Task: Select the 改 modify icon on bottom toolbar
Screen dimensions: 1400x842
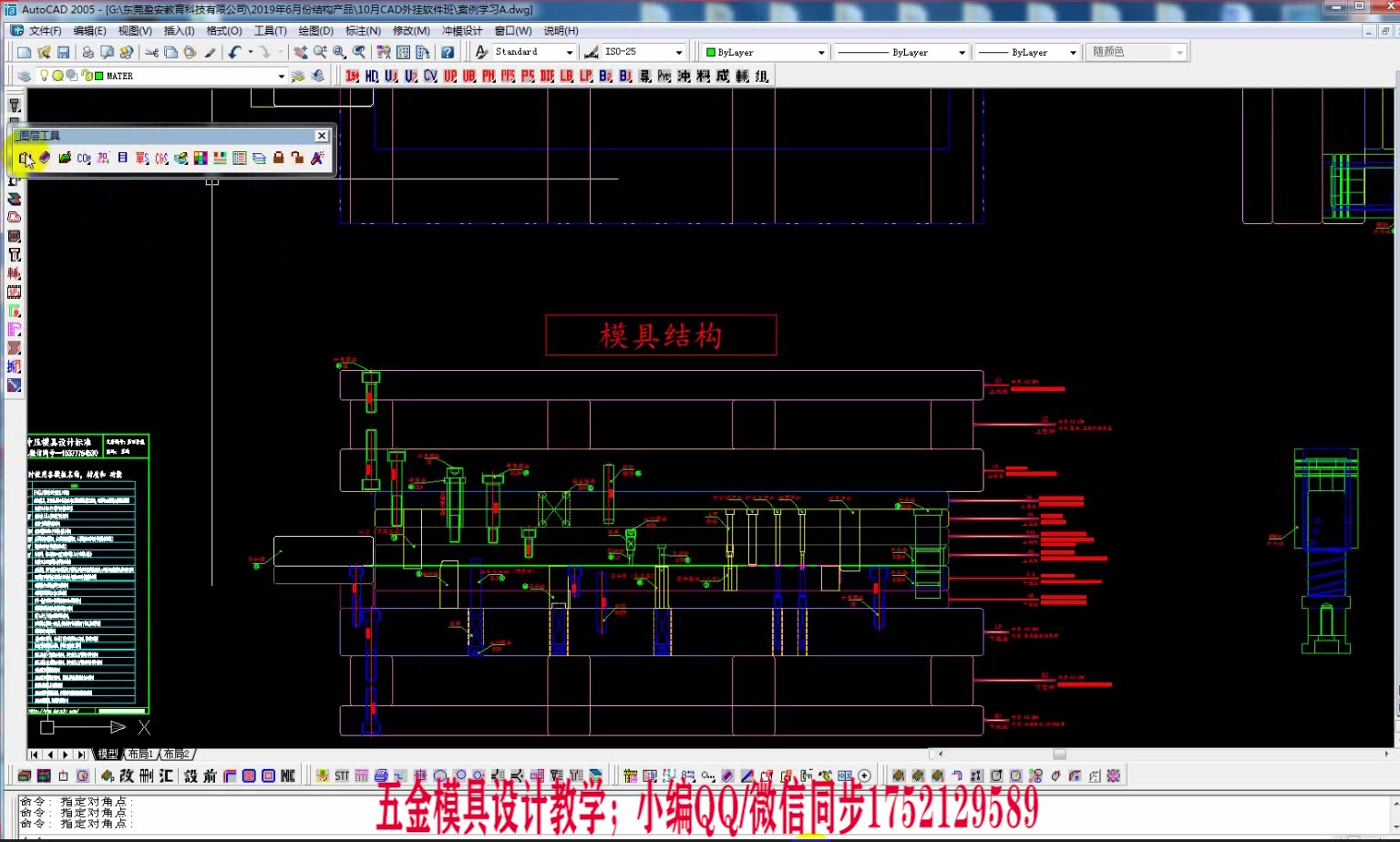Action: click(x=125, y=775)
